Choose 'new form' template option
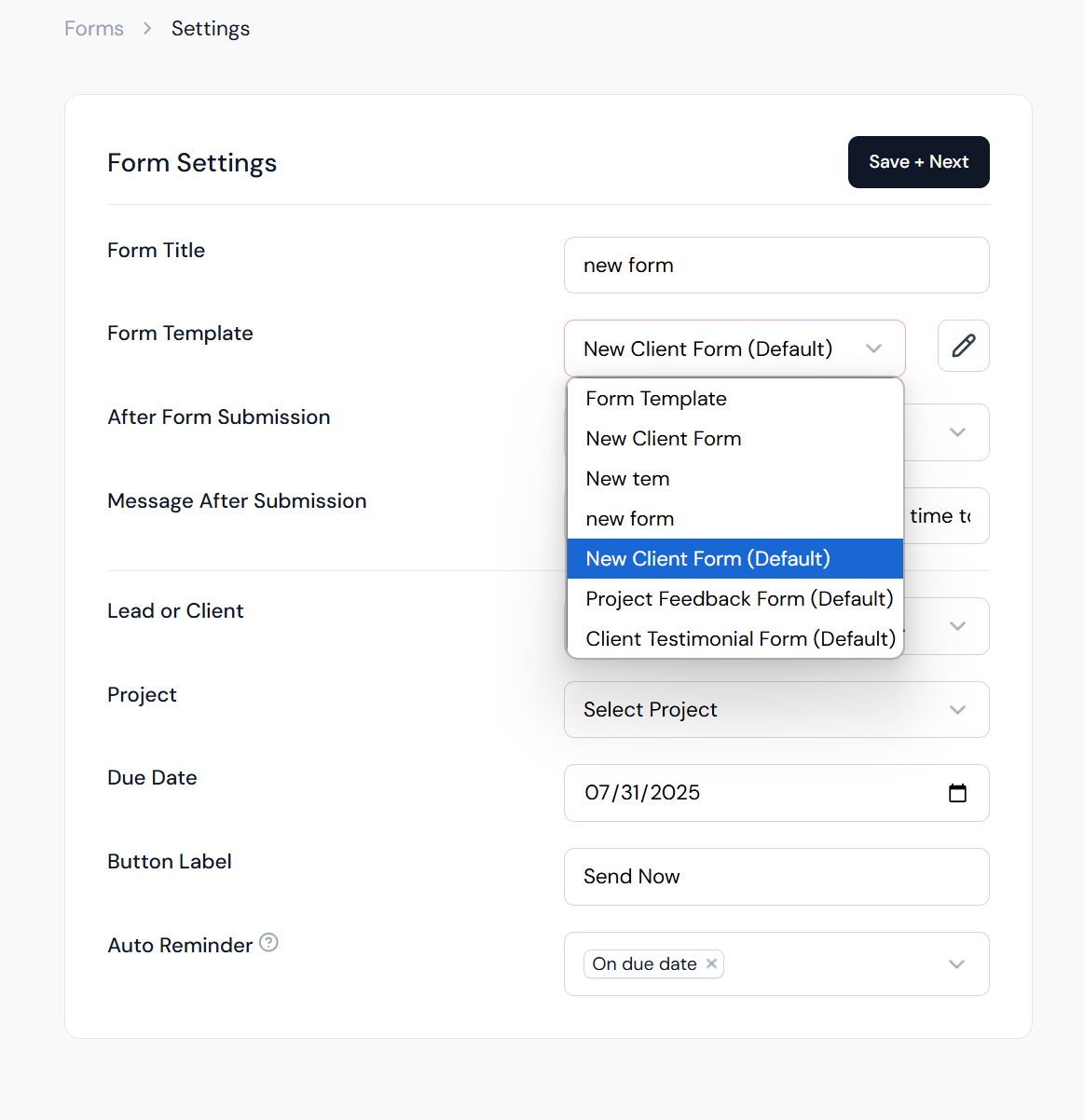This screenshot has width=1084, height=1120. point(734,519)
